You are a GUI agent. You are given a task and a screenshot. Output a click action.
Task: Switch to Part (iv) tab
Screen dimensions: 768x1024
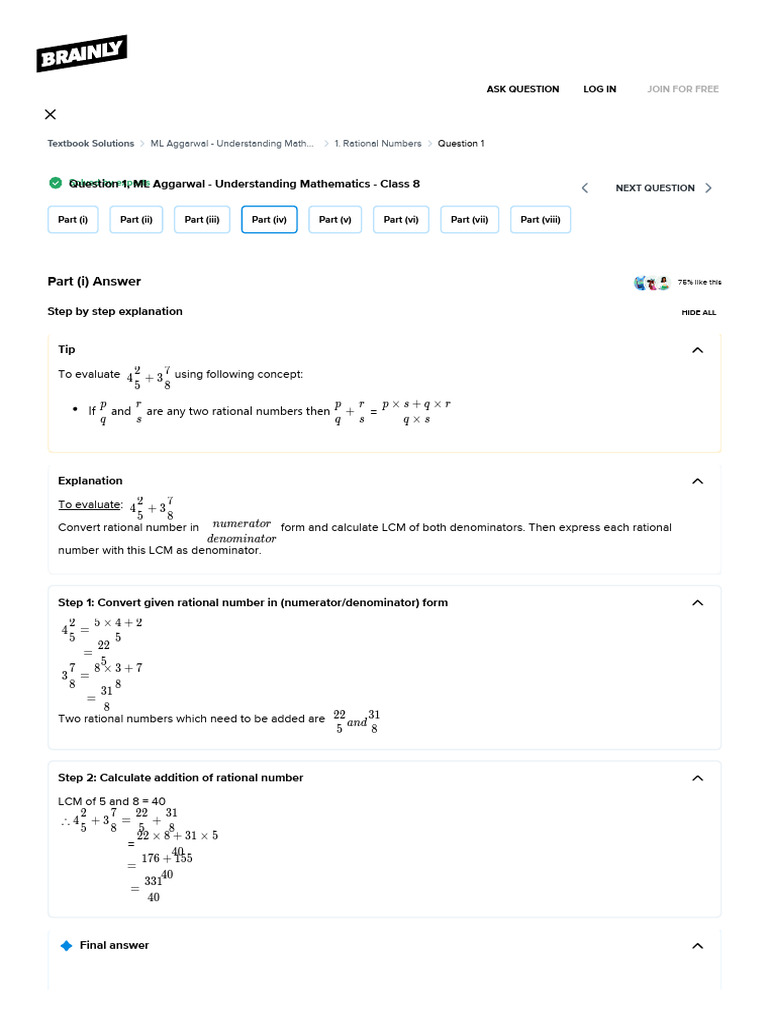coord(269,219)
